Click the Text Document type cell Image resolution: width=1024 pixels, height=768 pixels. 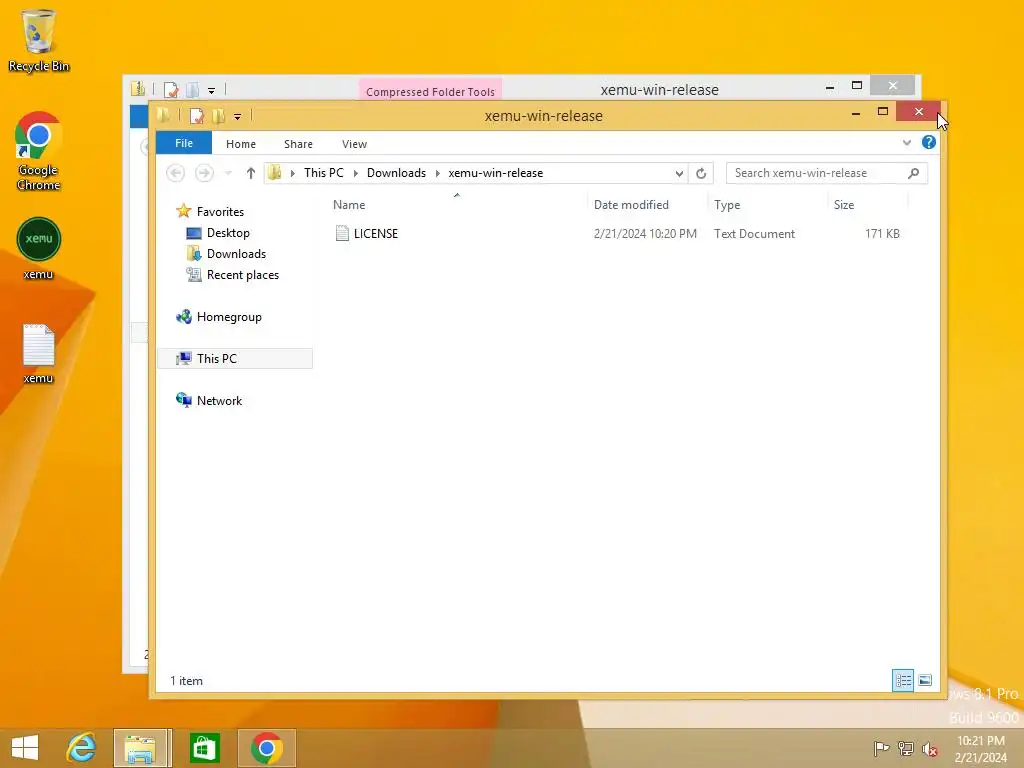[x=754, y=234]
